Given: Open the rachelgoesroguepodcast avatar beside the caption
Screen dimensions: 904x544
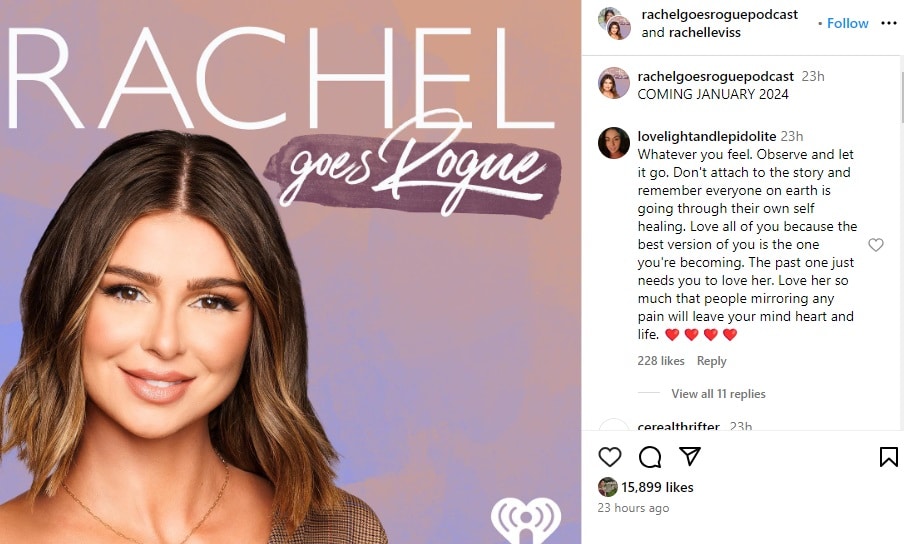Looking at the screenshot, I should (613, 82).
